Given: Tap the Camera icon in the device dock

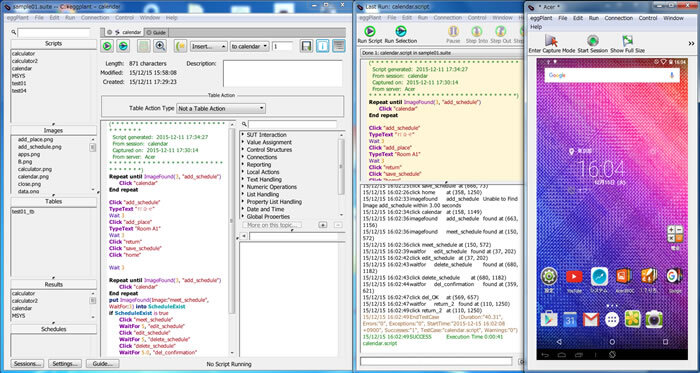Looking at the screenshot, I should (654, 319).
